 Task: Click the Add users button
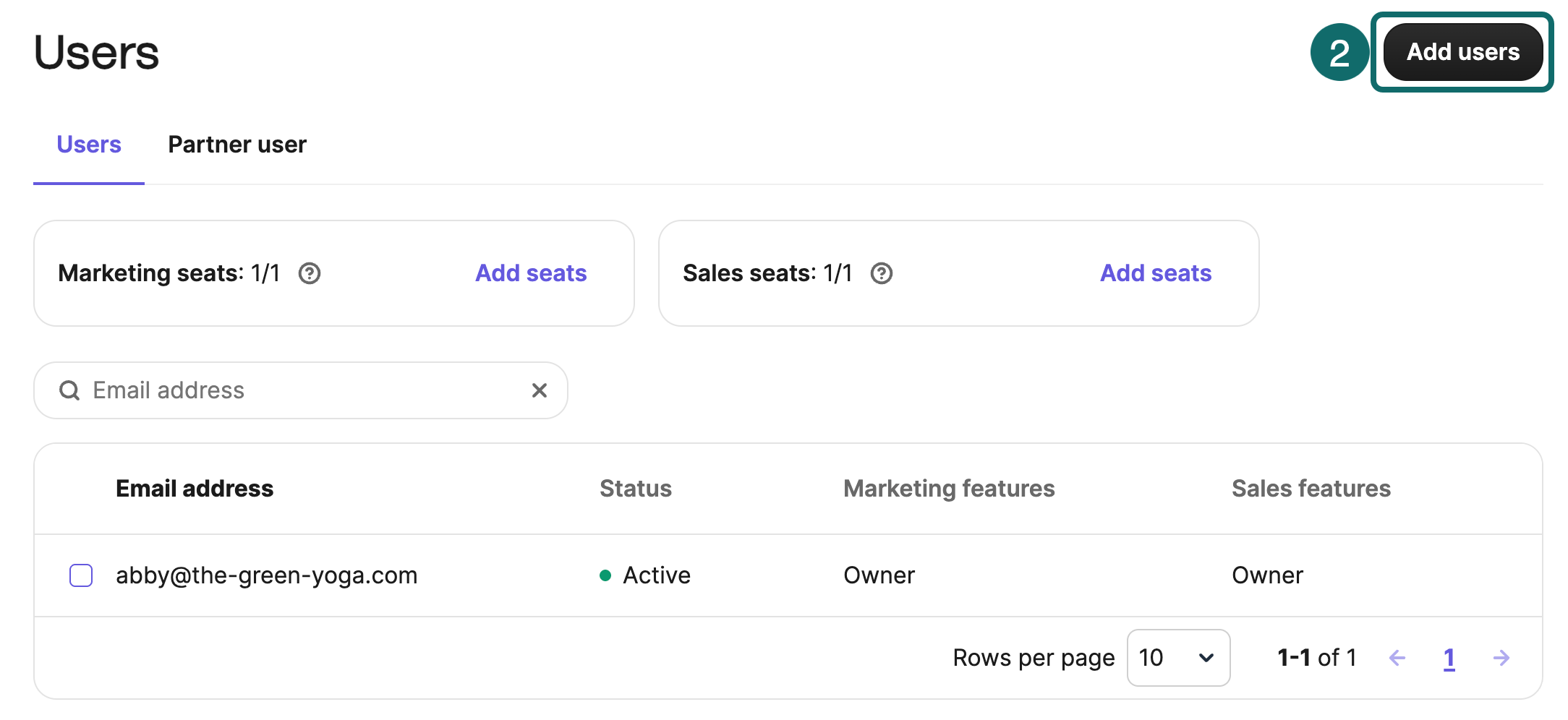pyautogui.click(x=1462, y=52)
